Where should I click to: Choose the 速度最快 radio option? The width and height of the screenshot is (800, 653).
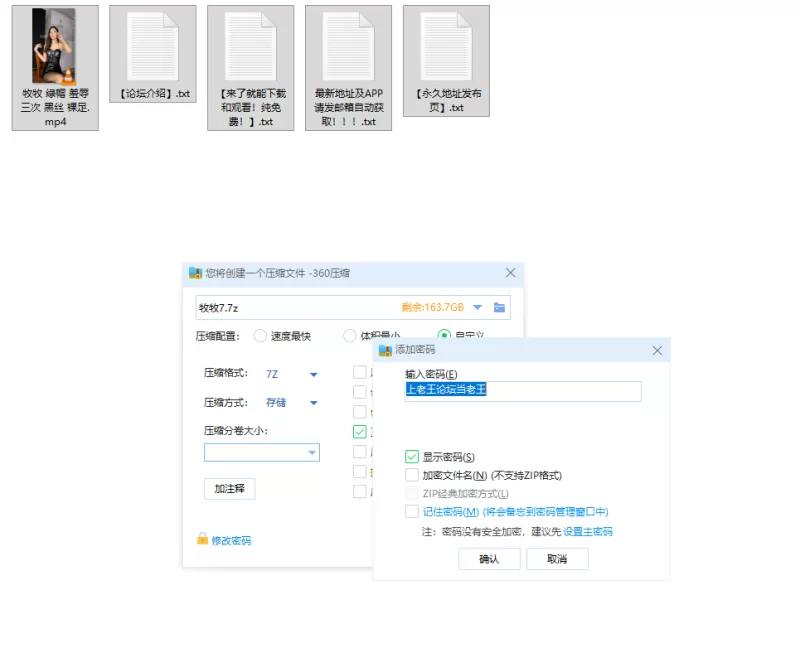pyautogui.click(x=261, y=336)
